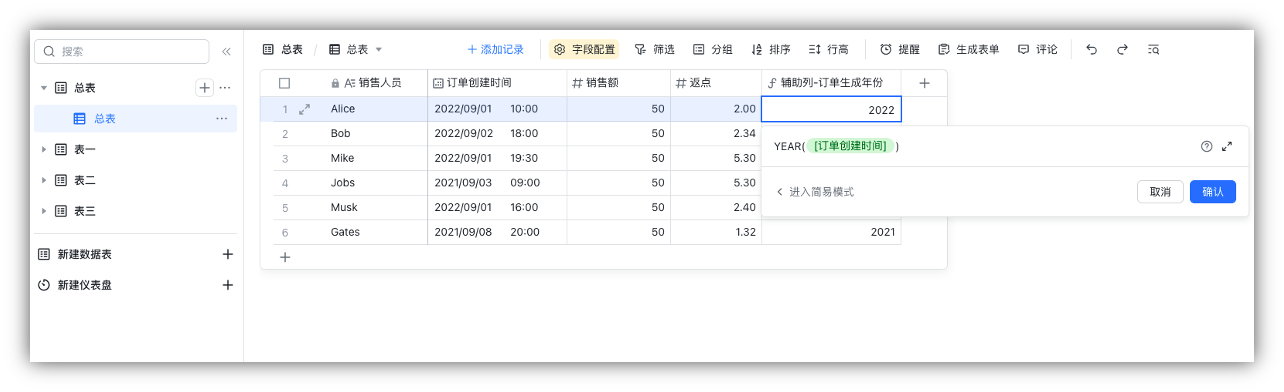Click 生成表单 to generate a form
The width and height of the screenshot is (1284, 392).
pyautogui.click(x=968, y=49)
